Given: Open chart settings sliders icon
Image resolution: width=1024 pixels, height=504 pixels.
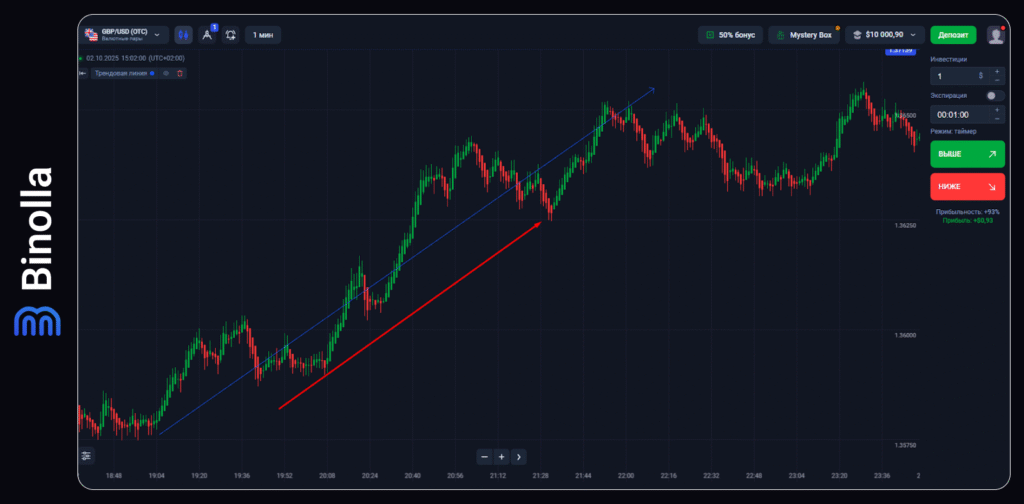Looking at the screenshot, I should (x=86, y=455).
